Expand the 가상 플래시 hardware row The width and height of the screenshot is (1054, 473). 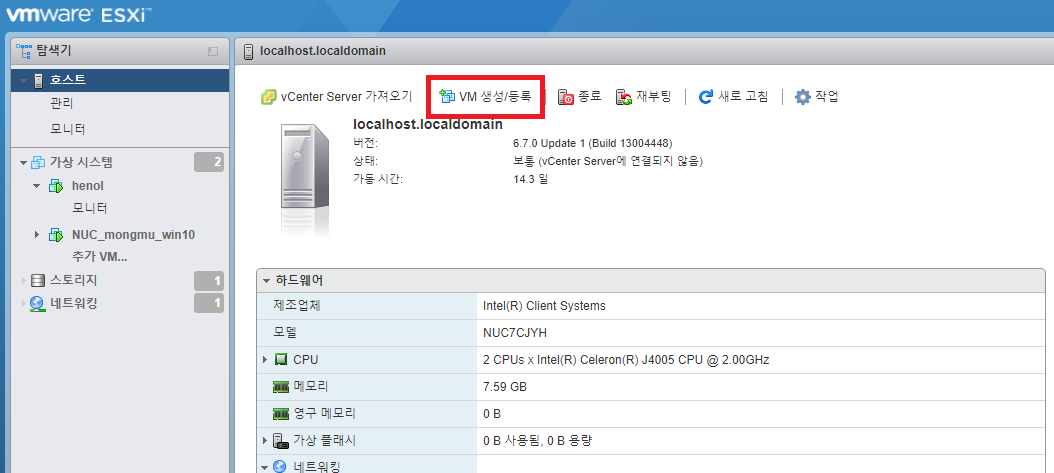click(x=265, y=441)
